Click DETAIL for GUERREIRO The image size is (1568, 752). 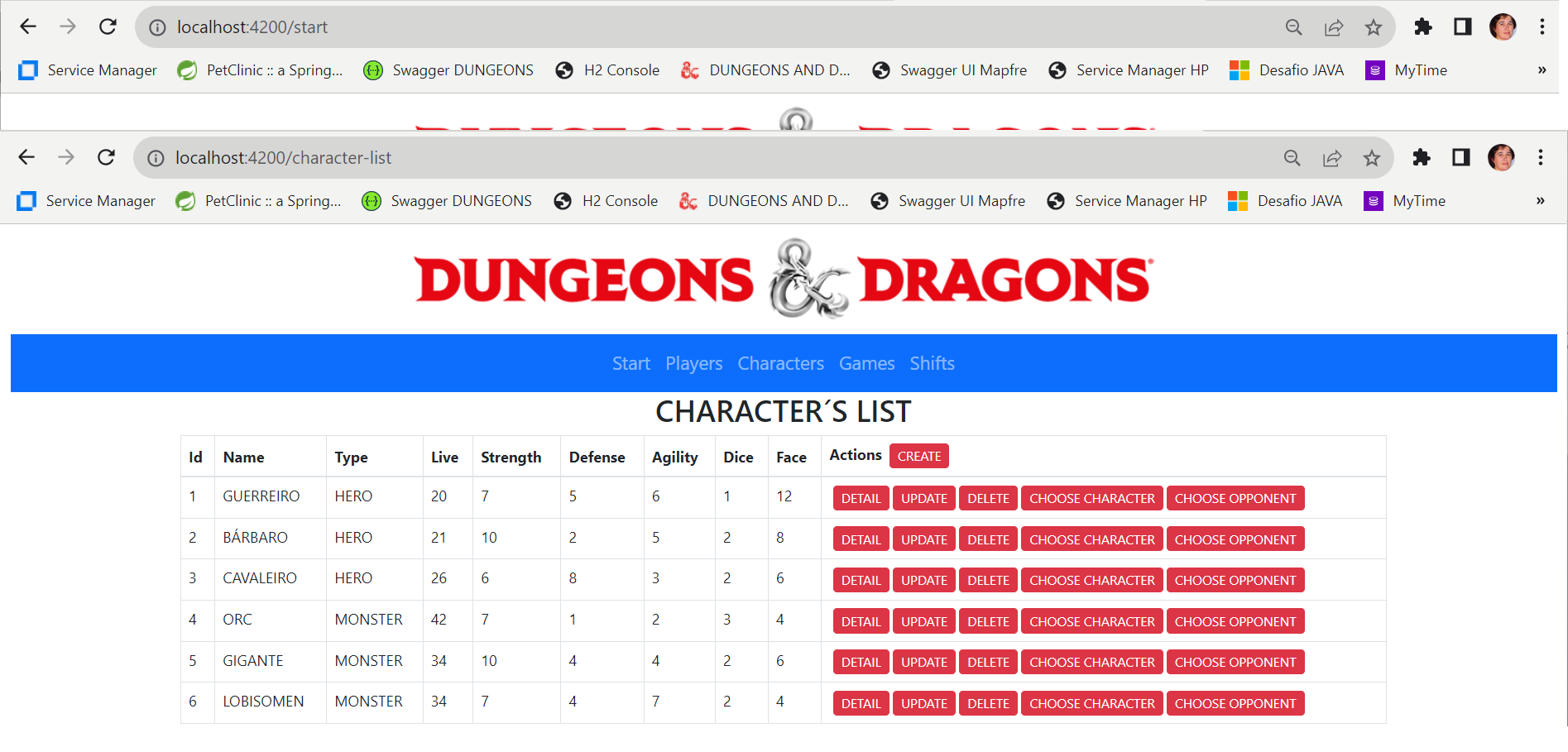[861, 498]
